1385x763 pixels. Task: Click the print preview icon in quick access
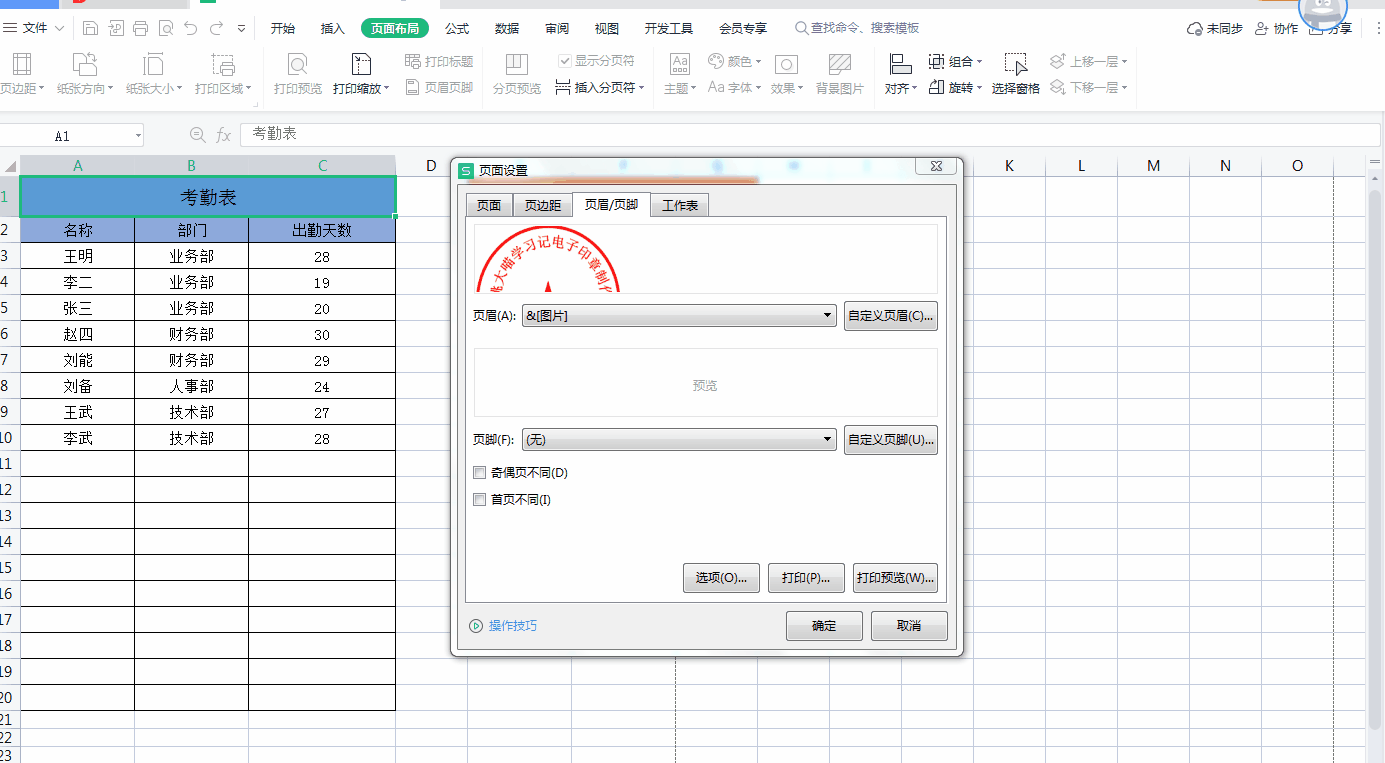pyautogui.click(x=166, y=28)
